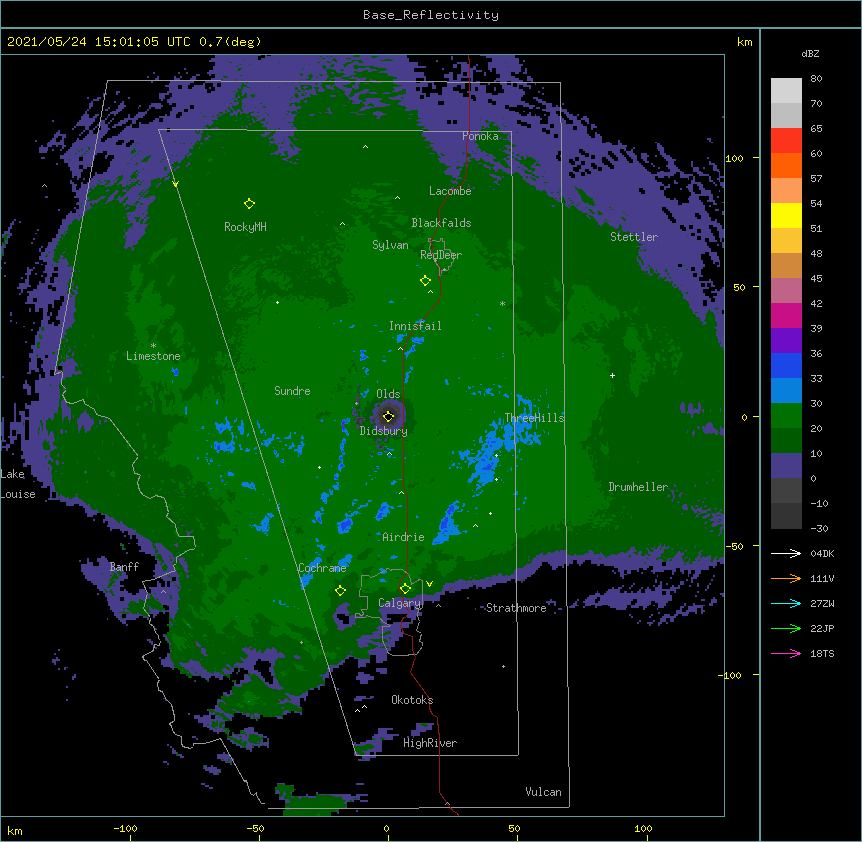The width and height of the screenshot is (862, 842).
Task: Click the asterisk marker above Limestone
Action: coord(153,346)
